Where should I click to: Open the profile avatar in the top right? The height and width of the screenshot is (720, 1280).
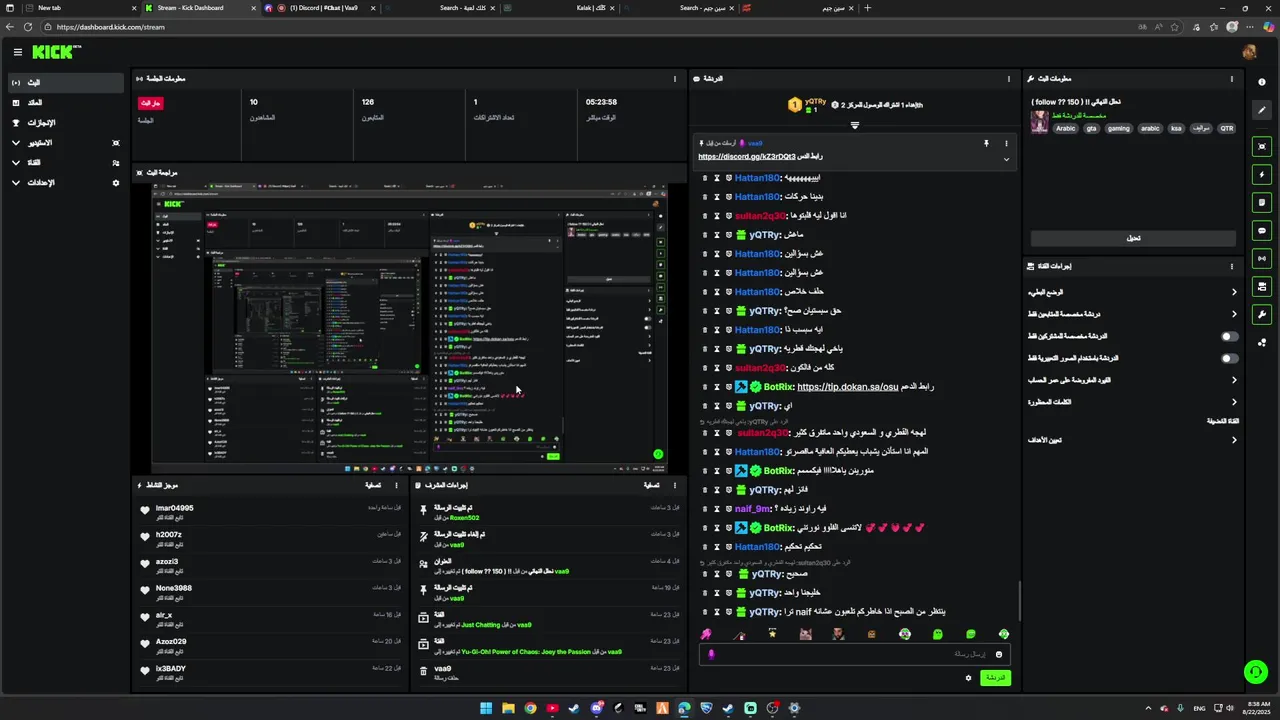[1249, 51]
